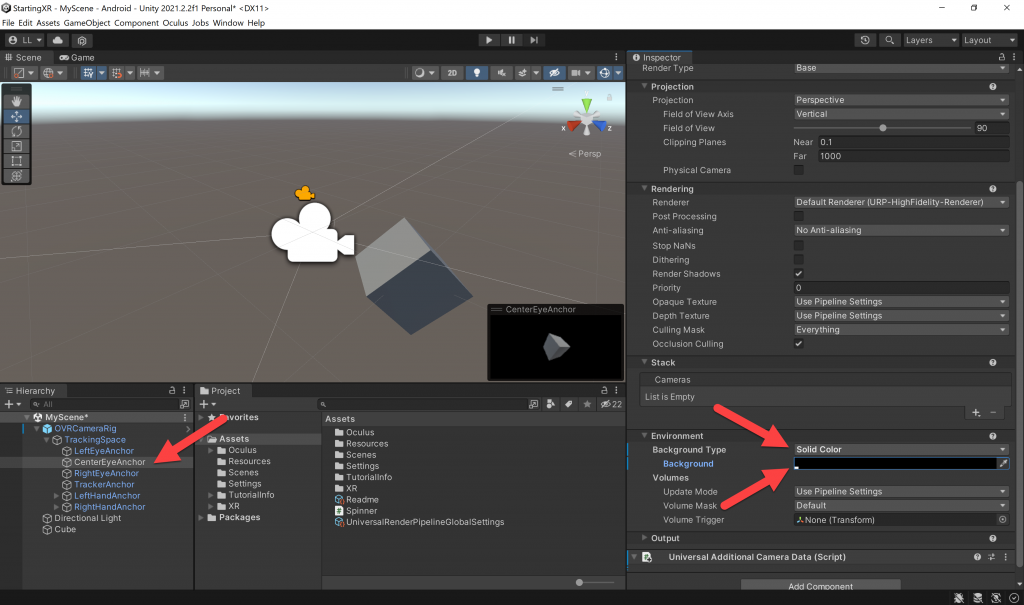
Task: Open Background Type dropdown
Action: click(x=901, y=450)
